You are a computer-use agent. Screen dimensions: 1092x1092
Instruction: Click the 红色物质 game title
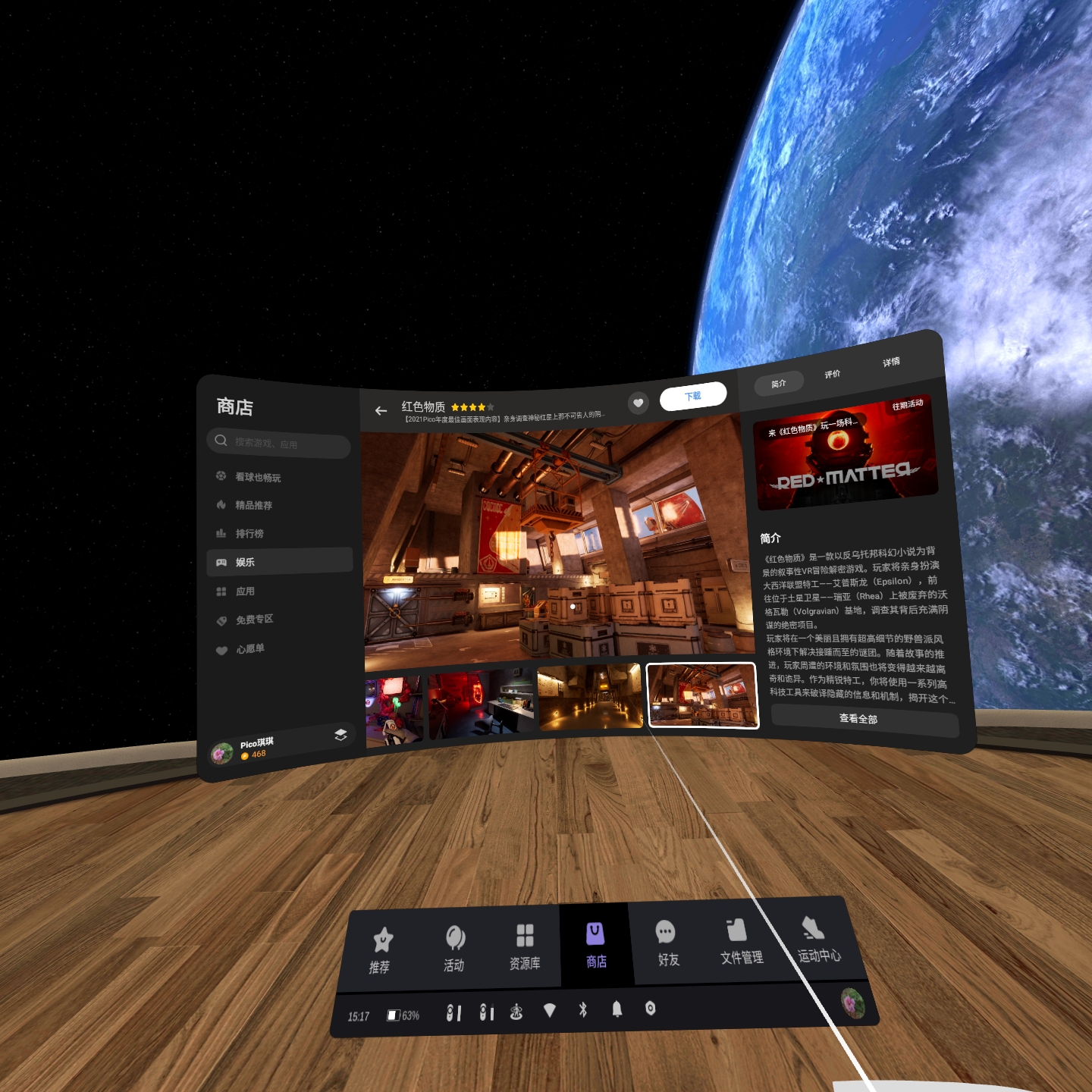coord(423,407)
